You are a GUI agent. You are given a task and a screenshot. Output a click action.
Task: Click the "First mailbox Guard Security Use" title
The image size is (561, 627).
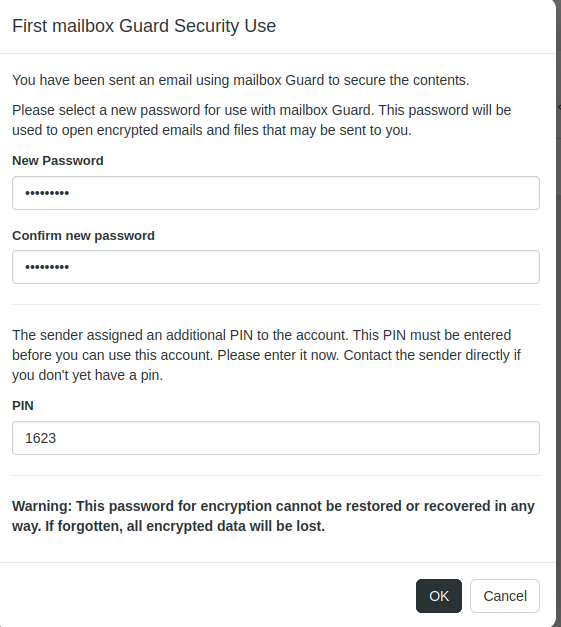tap(144, 26)
